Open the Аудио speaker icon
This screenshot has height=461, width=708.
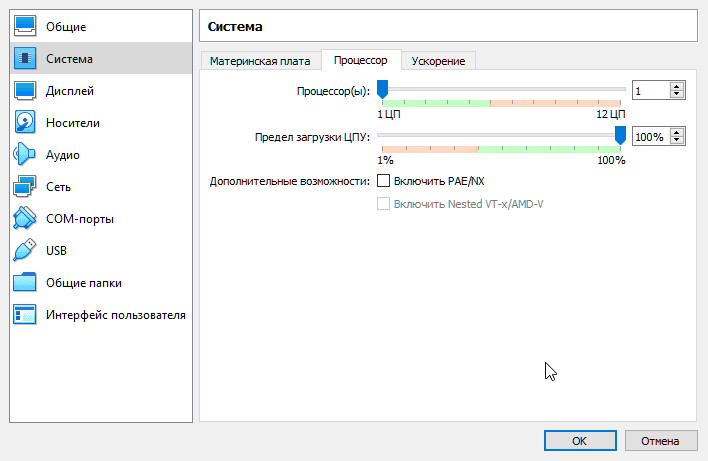25,155
